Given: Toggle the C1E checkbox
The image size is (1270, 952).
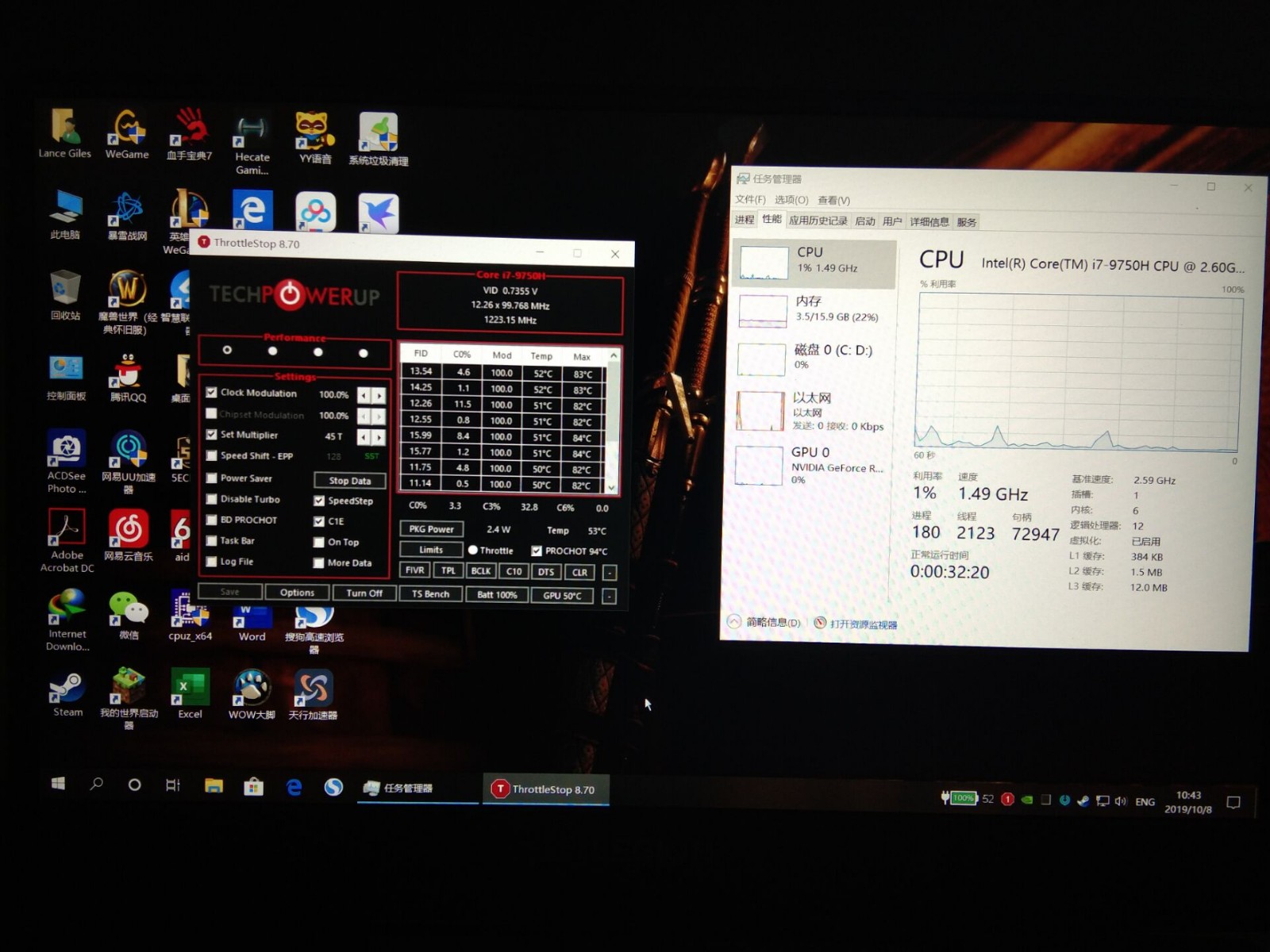Looking at the screenshot, I should (319, 521).
